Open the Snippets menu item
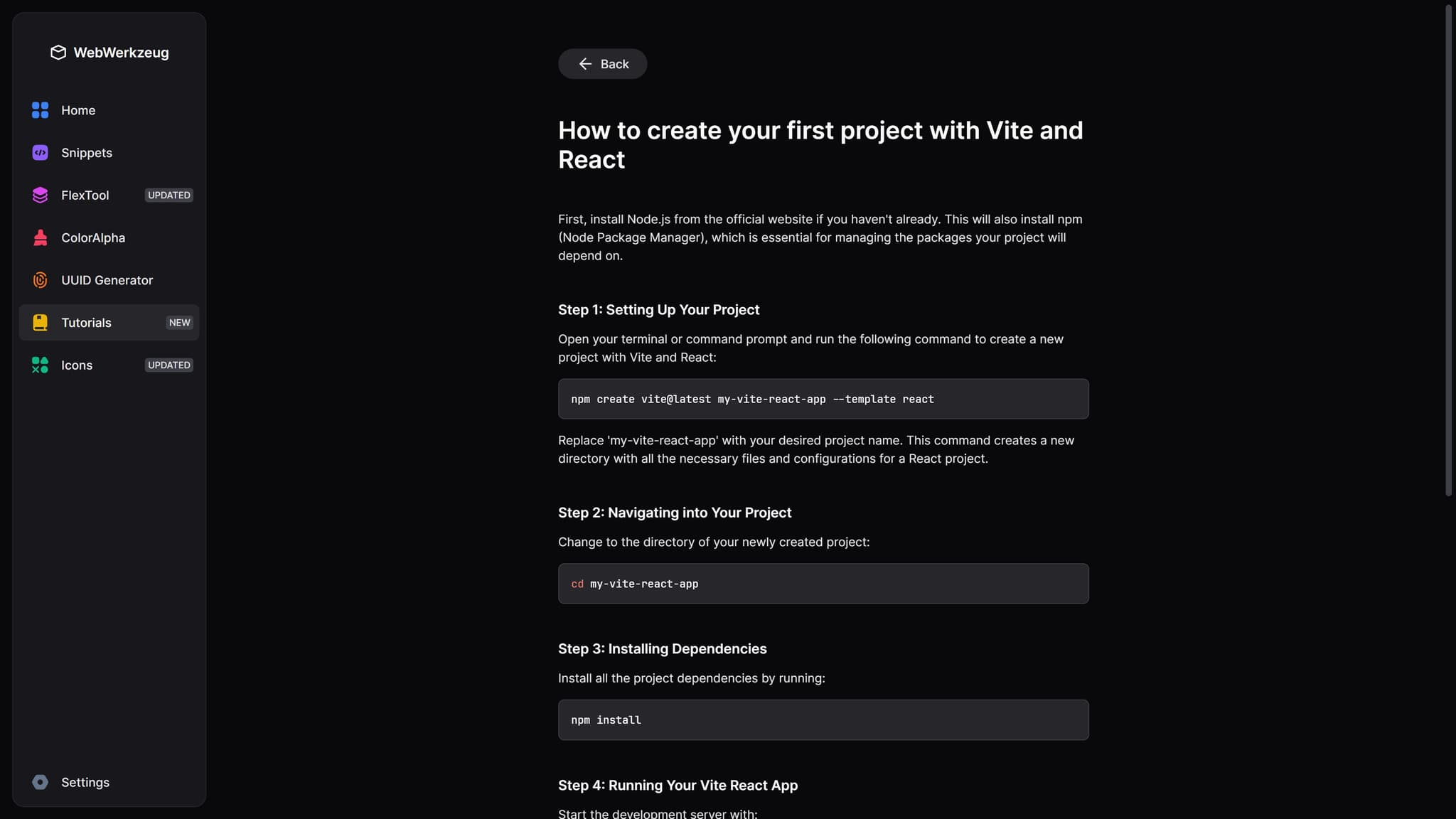 pyautogui.click(x=109, y=153)
